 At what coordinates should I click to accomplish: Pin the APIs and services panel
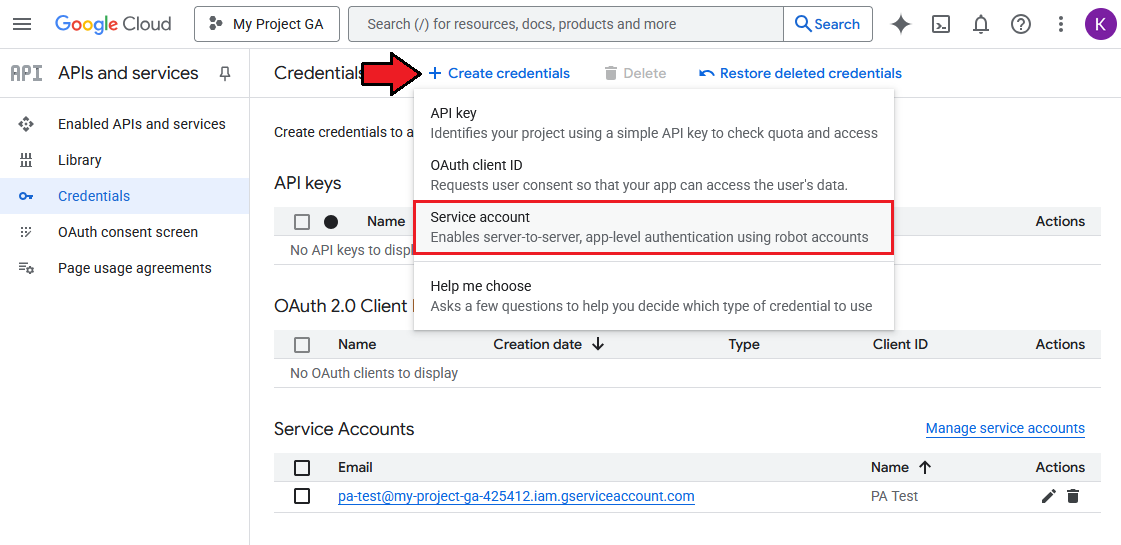click(x=225, y=73)
